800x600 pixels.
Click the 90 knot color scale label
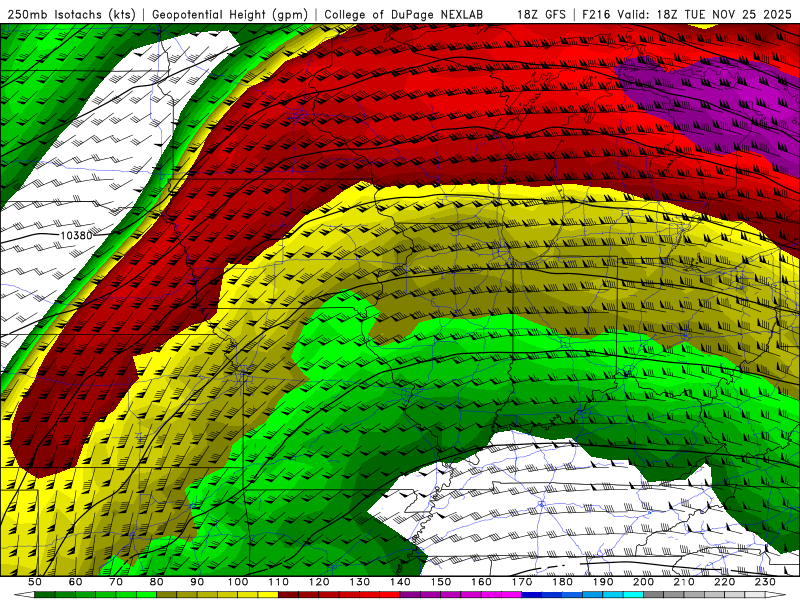coord(197,582)
